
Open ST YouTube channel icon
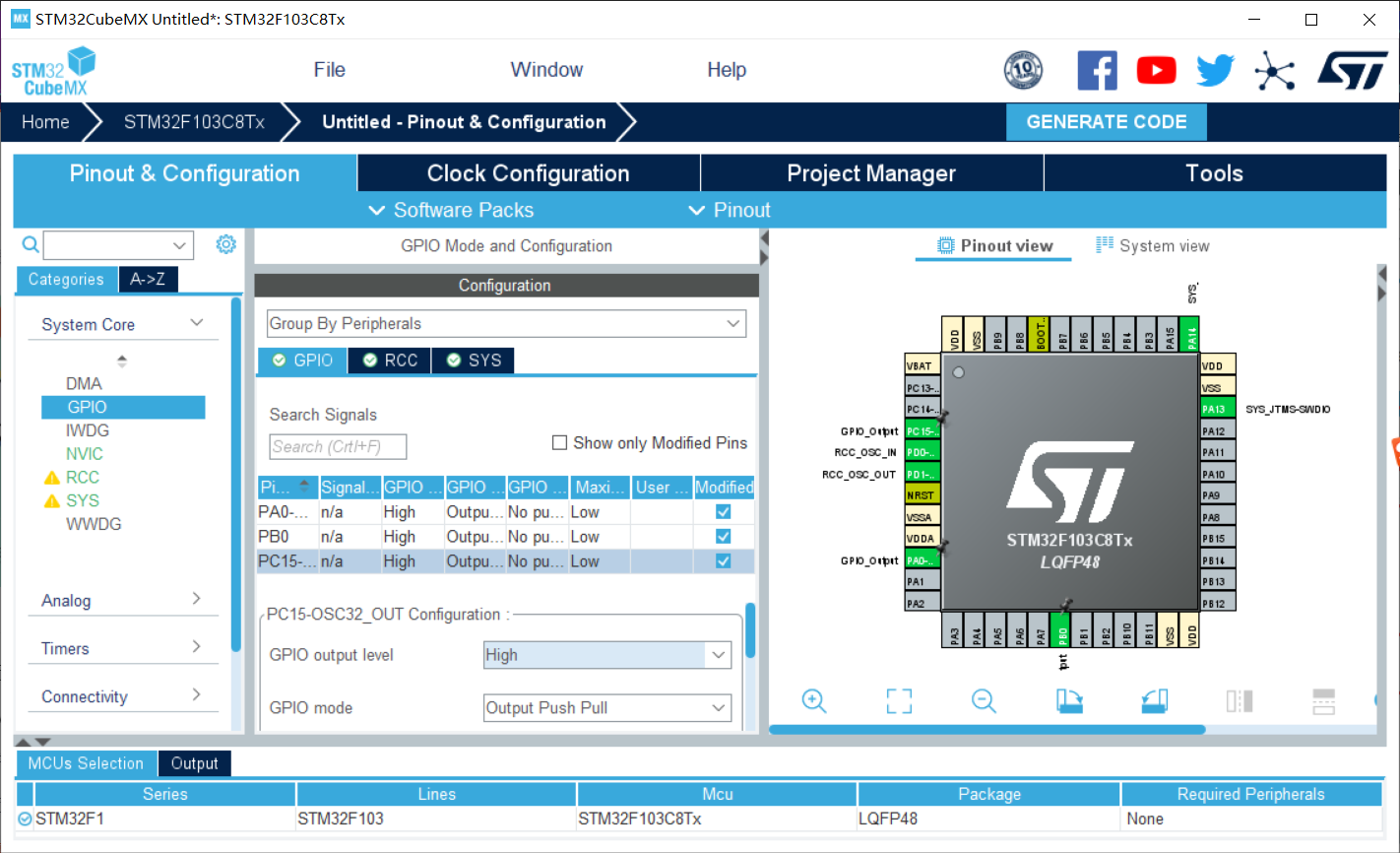pos(1157,71)
